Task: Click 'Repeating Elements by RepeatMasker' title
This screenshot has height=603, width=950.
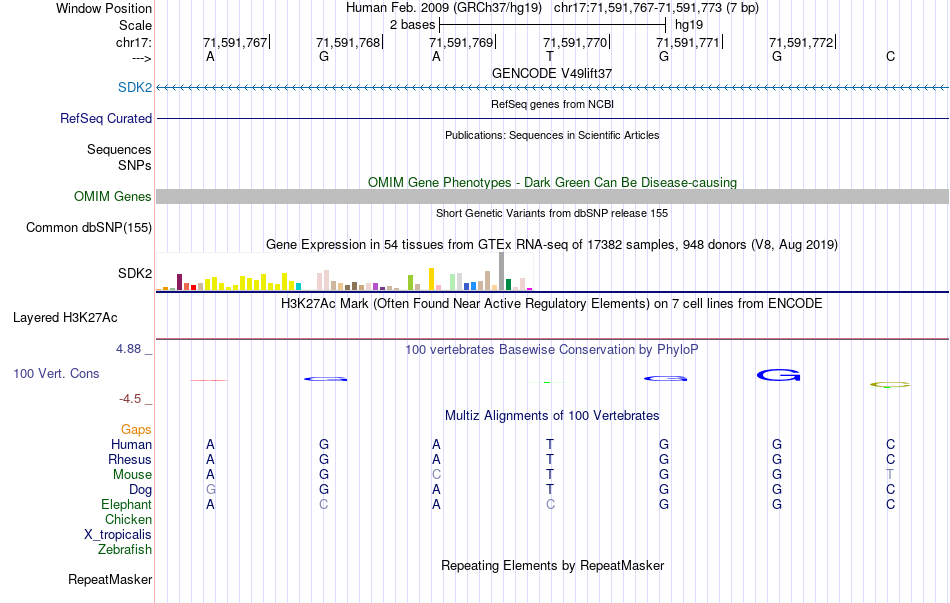Action: tap(552, 565)
